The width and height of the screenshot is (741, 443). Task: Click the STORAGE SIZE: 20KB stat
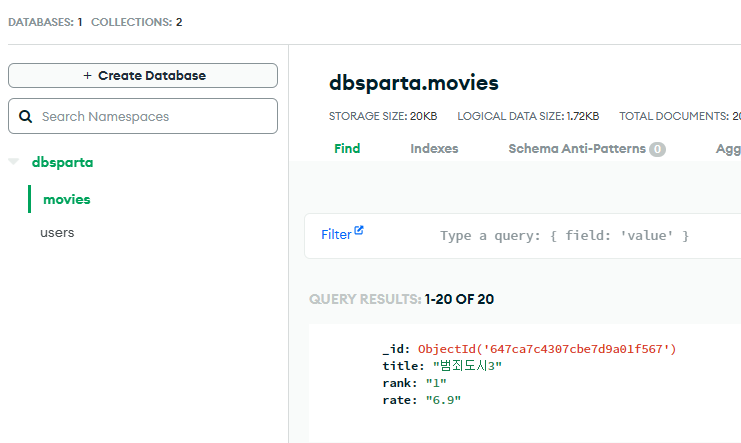[383, 116]
